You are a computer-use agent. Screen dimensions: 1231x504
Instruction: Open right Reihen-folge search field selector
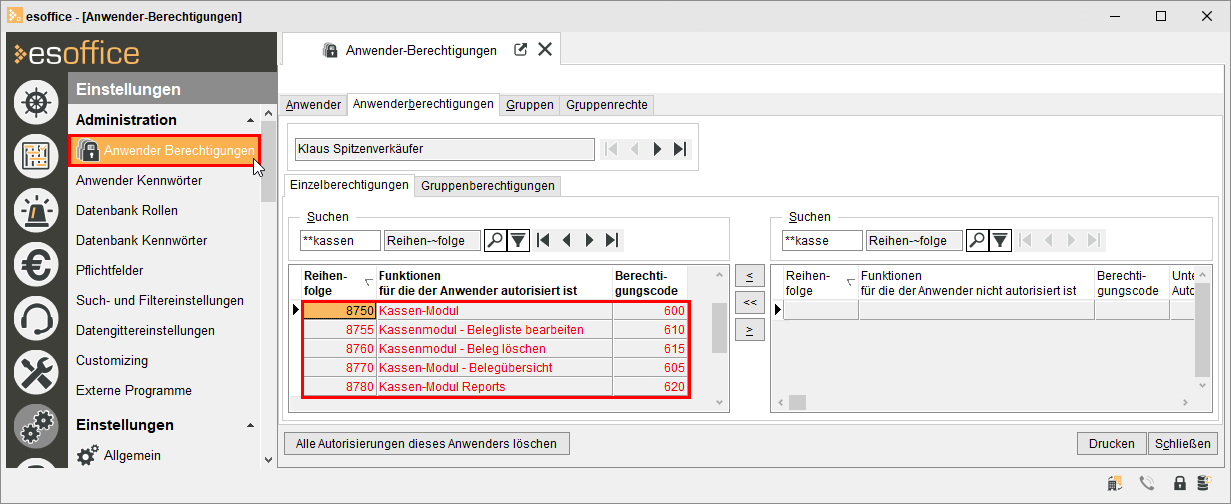point(914,240)
